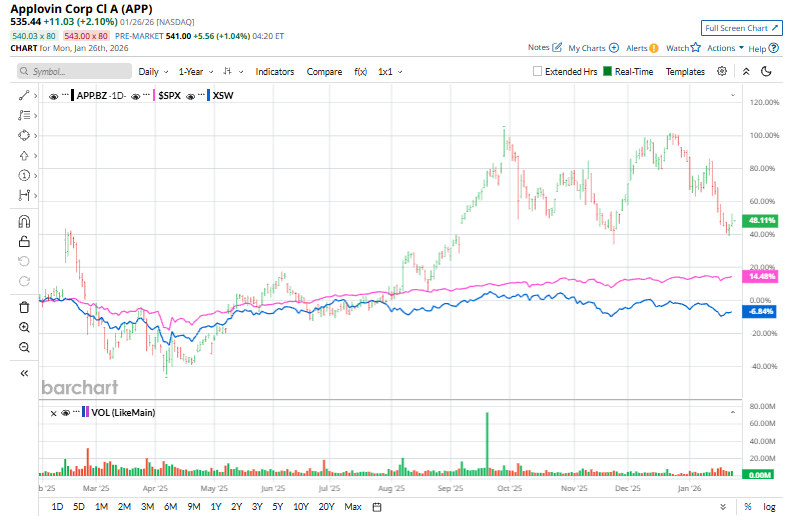Expand line tool options chevron
785x526 pixels.
click(36, 95)
